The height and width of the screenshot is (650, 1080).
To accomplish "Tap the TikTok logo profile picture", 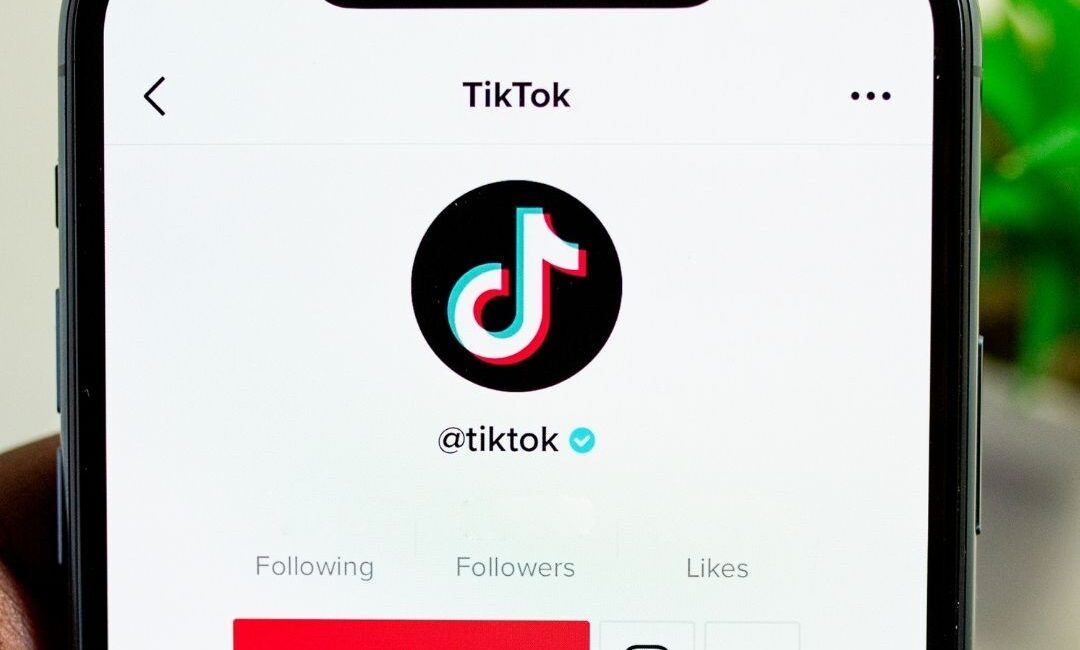I will pyautogui.click(x=517, y=286).
